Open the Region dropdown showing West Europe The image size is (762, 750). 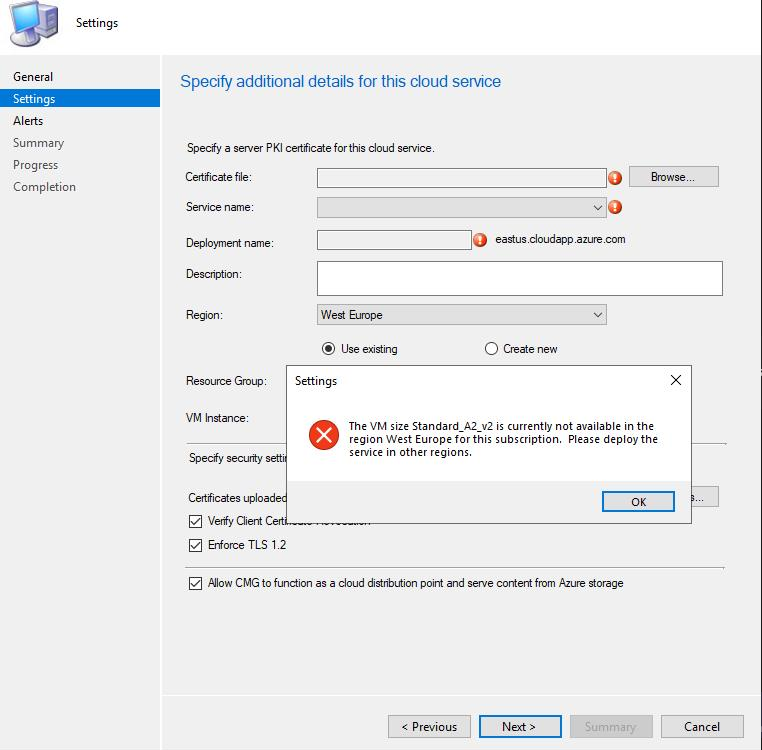point(461,315)
